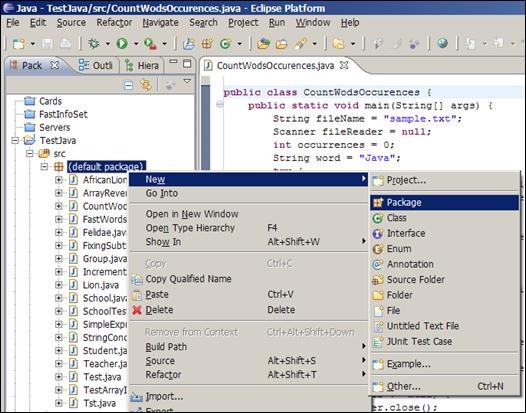Run the program with green play icon
This screenshot has width=526, height=413.
122,44
